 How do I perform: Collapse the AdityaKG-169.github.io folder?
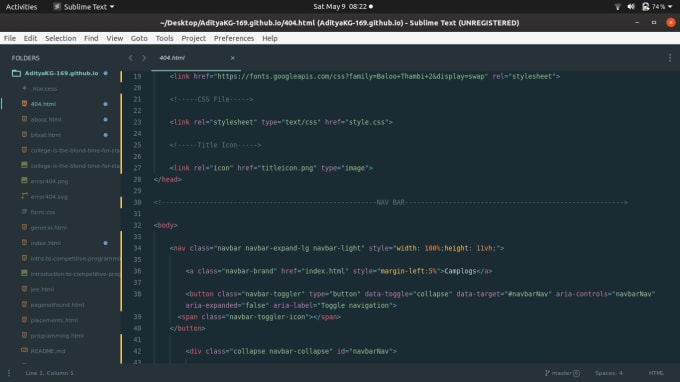(61, 73)
